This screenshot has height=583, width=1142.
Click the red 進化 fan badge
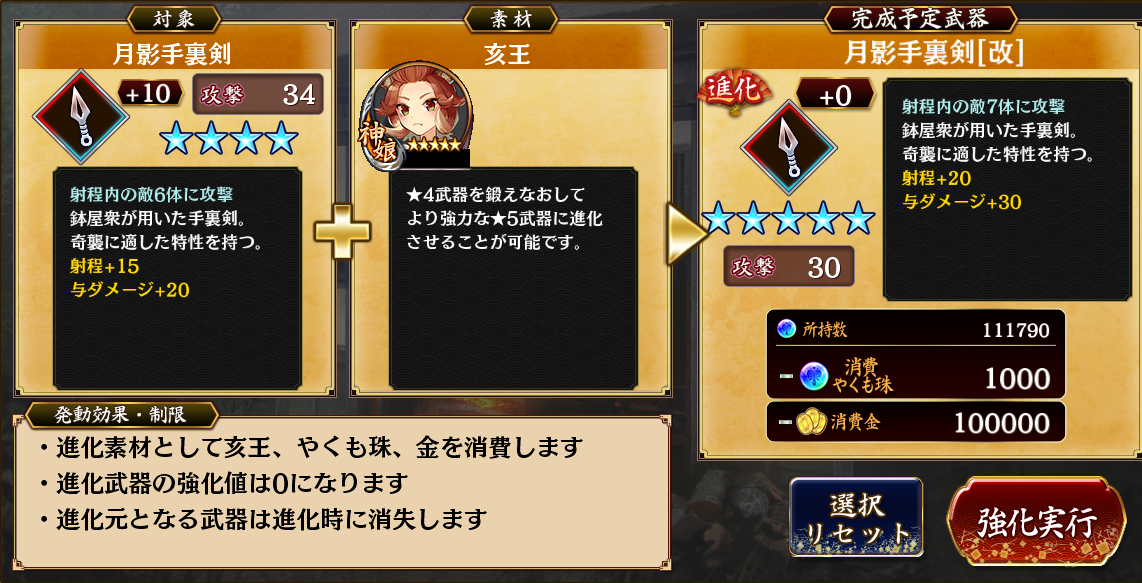point(726,92)
